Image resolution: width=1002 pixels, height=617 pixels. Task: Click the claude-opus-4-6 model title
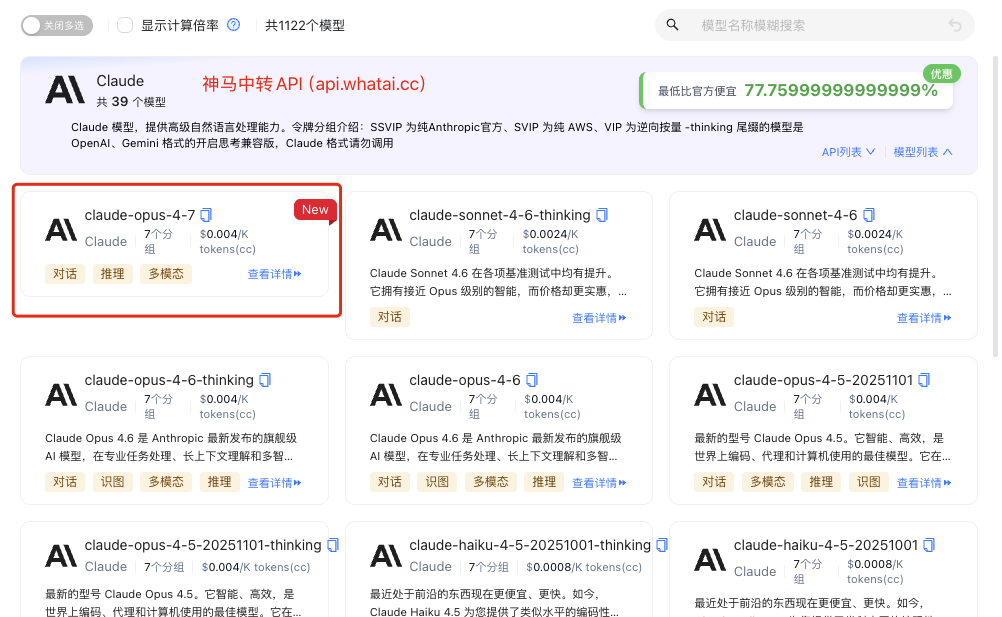(465, 380)
